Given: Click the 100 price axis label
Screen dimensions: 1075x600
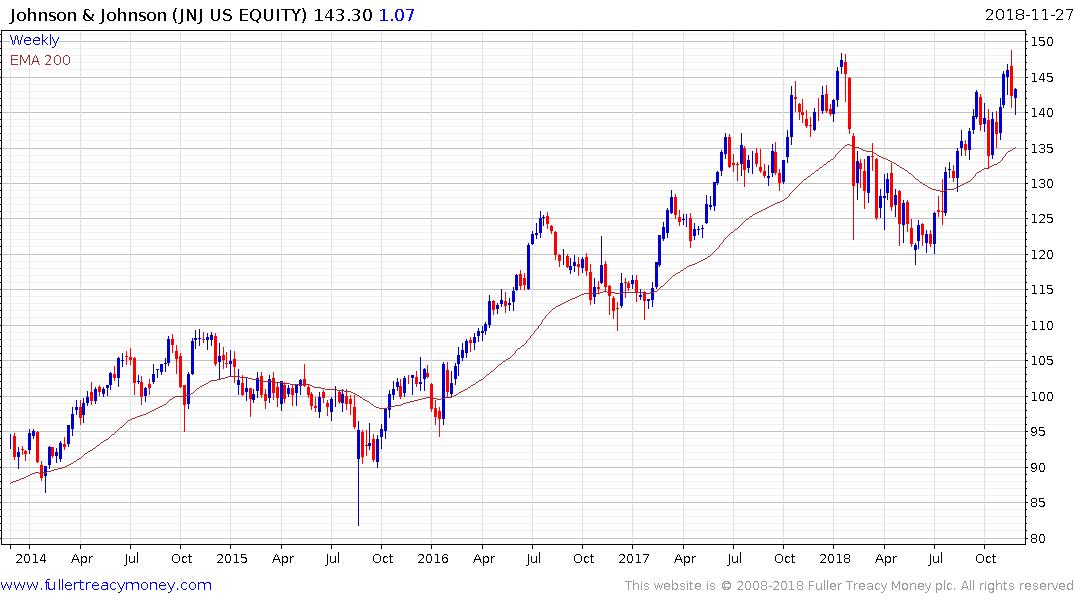Looking at the screenshot, I should 1042,396.
